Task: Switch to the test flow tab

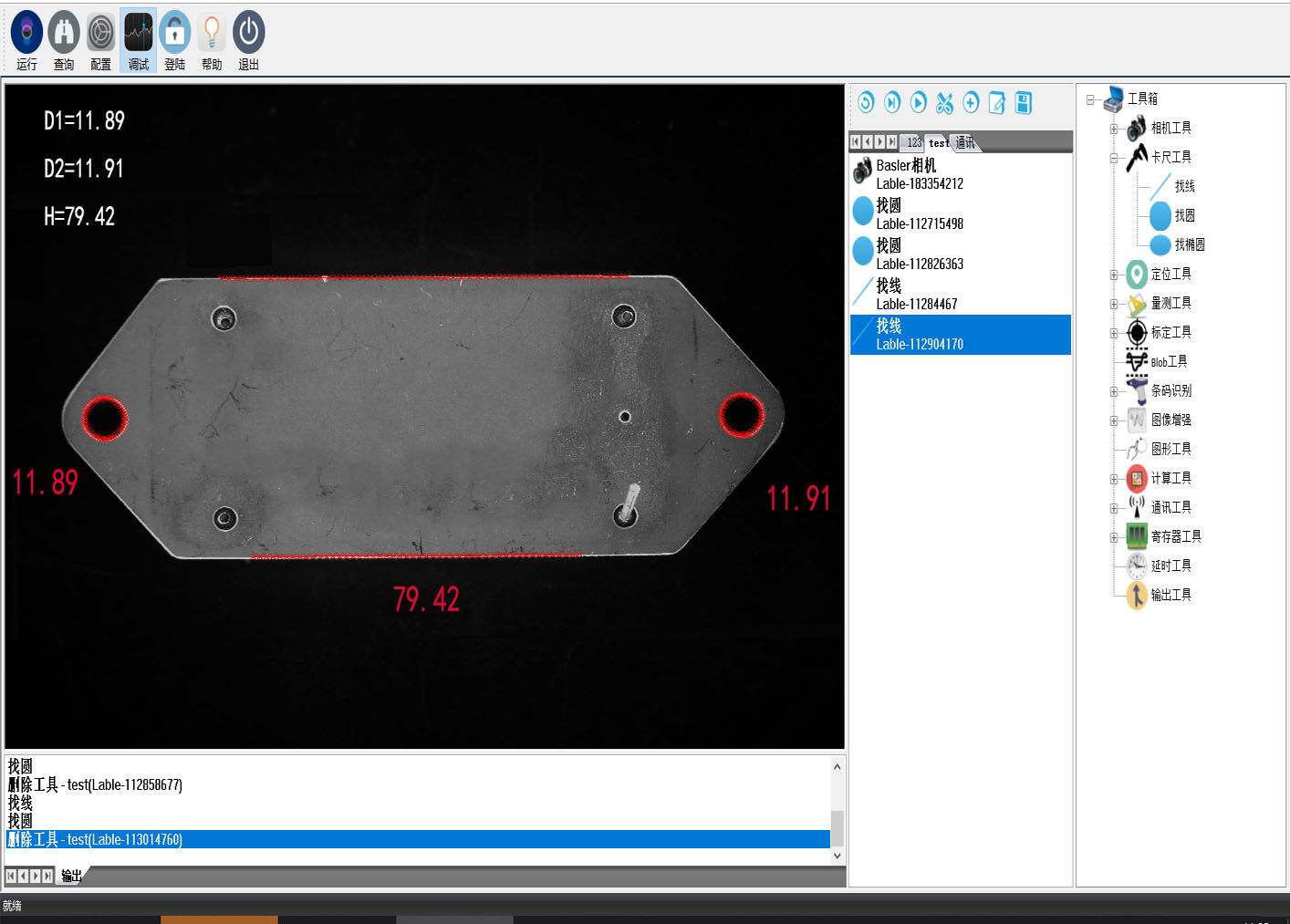Action: pyautogui.click(x=939, y=142)
